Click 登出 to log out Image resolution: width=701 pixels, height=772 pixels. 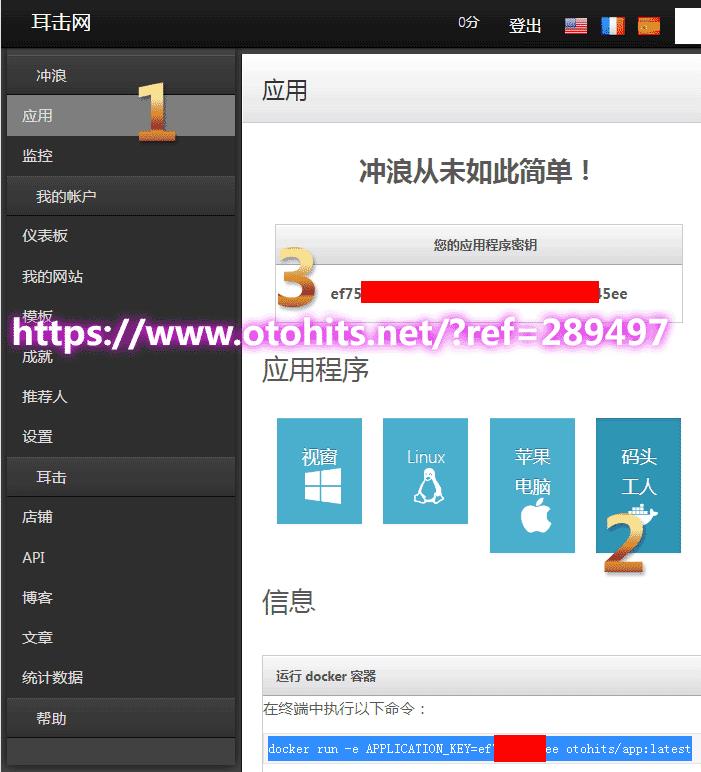coord(525,25)
